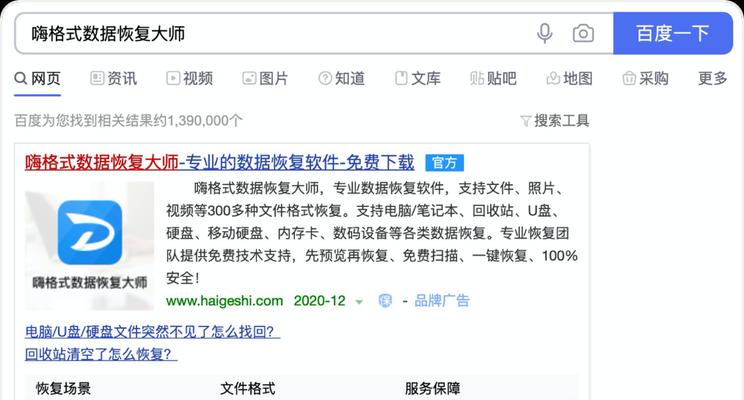Expand the 更多 menu
This screenshot has height=400, width=744.
click(x=713, y=78)
